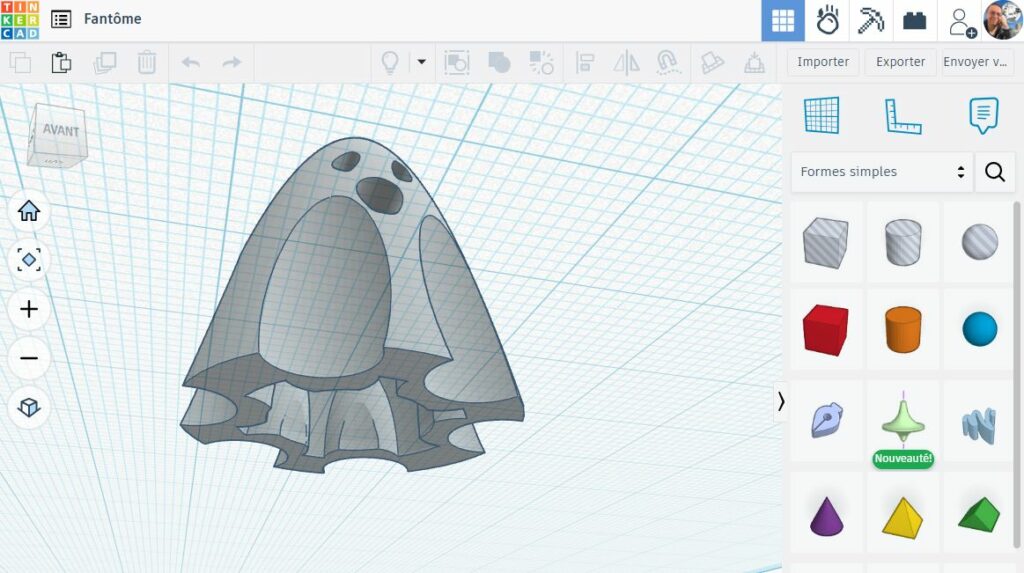Pick the red box shape
Image resolution: width=1024 pixels, height=573 pixels.
[x=825, y=330]
